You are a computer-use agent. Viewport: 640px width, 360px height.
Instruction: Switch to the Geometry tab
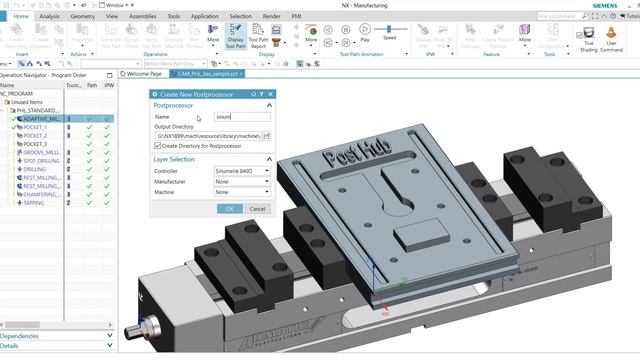tap(82, 16)
